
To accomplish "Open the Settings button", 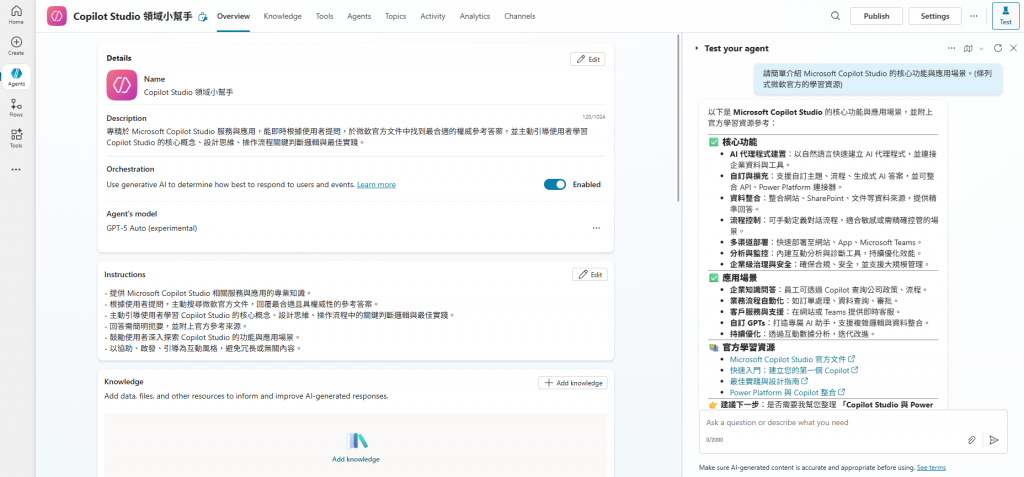I will click(x=935, y=16).
